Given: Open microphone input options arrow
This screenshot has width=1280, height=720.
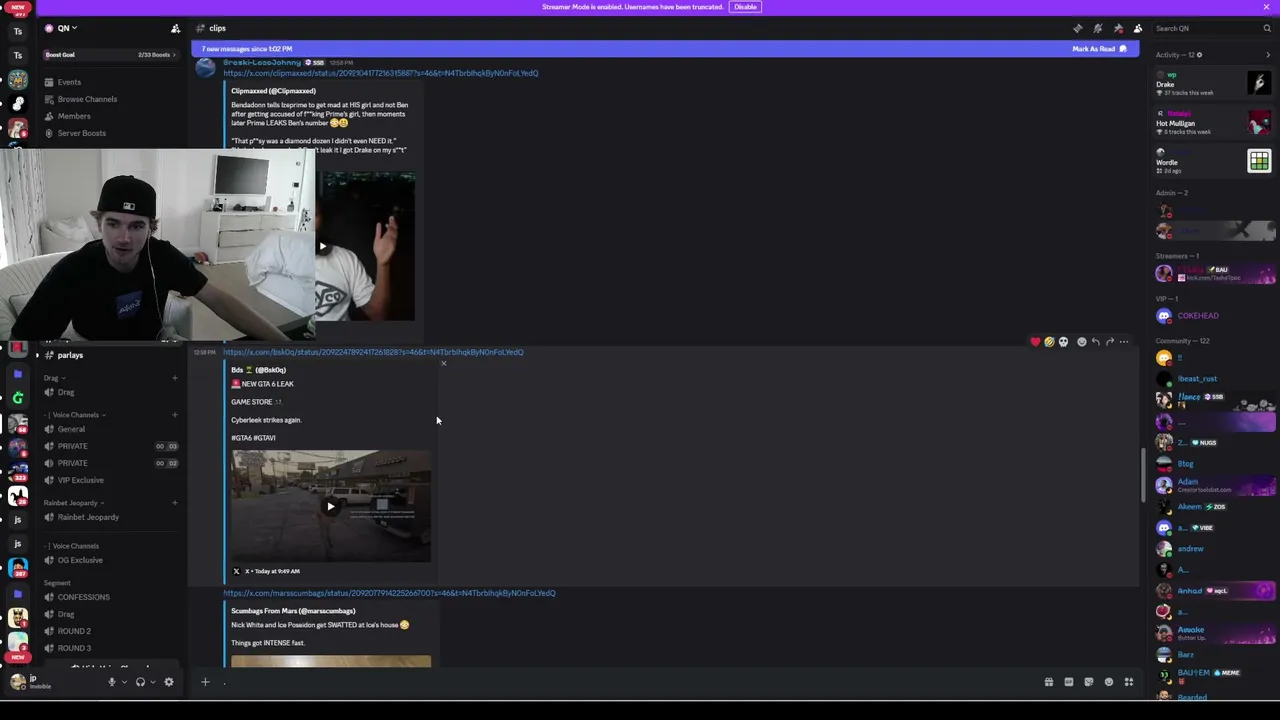Looking at the screenshot, I should click(x=124, y=682).
